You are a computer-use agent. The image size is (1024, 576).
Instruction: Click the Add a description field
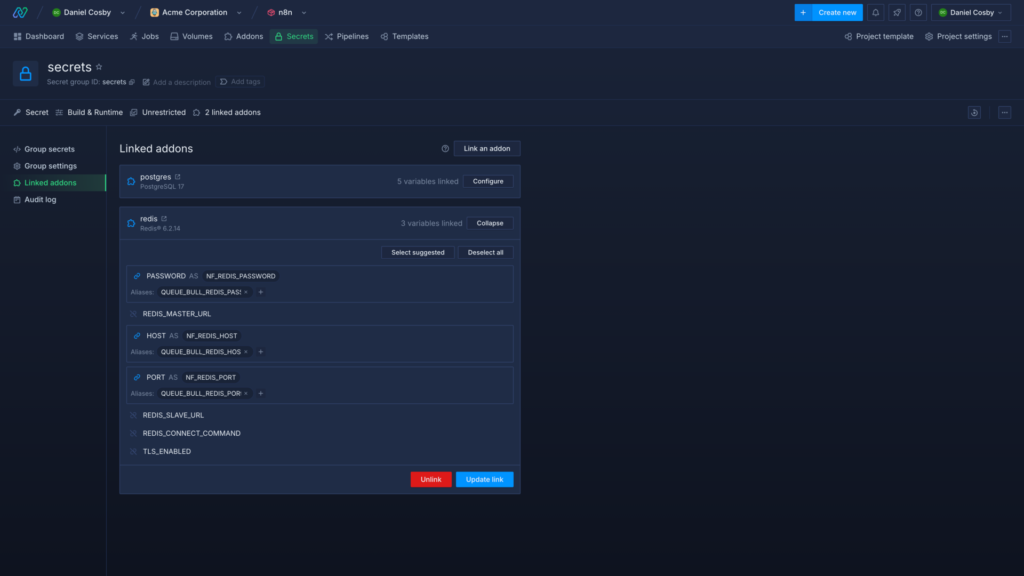coord(176,82)
